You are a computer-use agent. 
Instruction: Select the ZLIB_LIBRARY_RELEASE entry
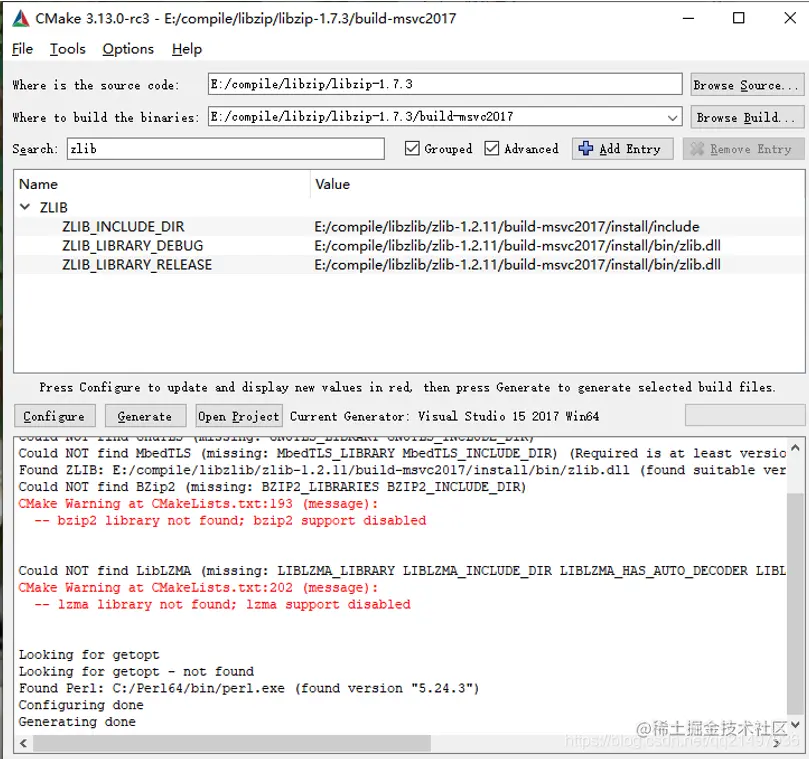[x=137, y=265]
